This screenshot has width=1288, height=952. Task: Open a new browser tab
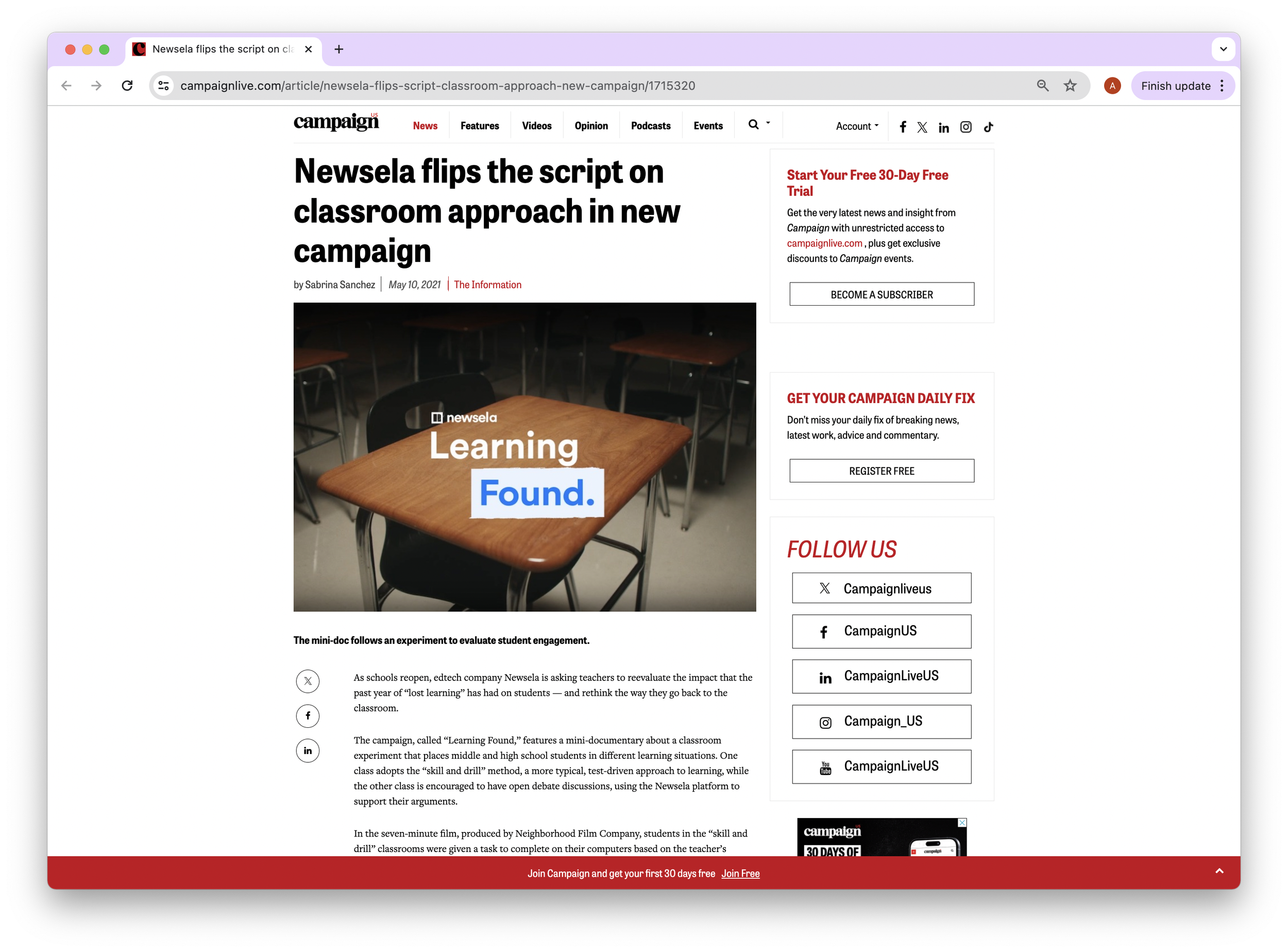coord(338,49)
